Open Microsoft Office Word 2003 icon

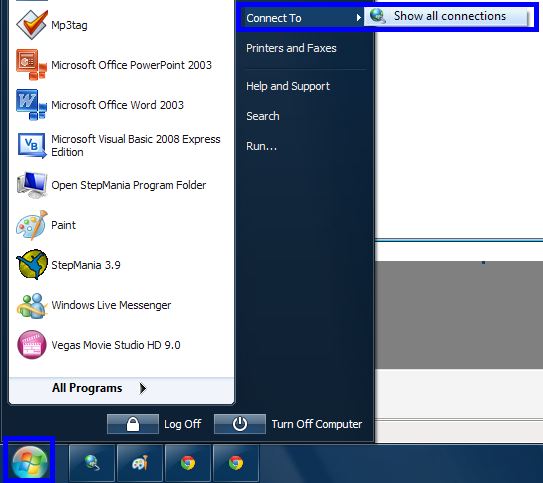coord(32,105)
